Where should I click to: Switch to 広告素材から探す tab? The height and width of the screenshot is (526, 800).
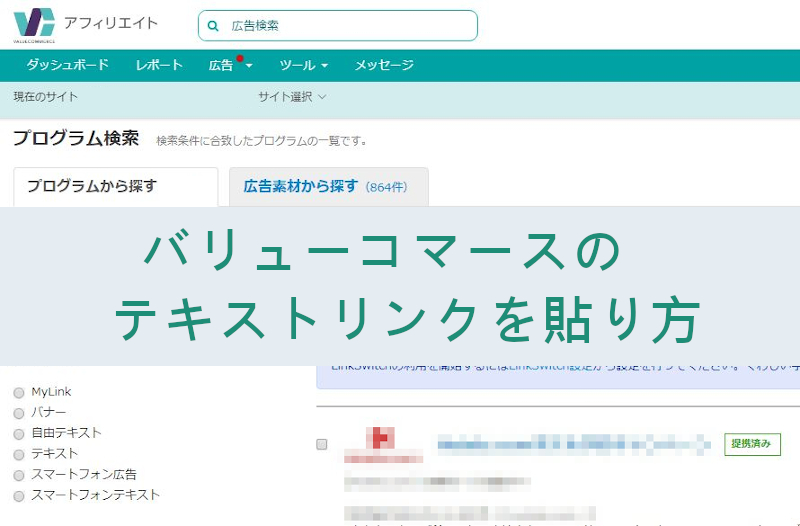click(x=329, y=187)
